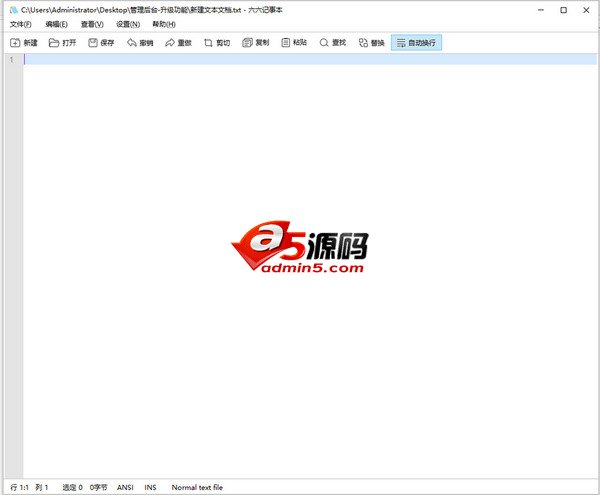Image resolution: width=600 pixels, height=495 pixels.
Task: Click into line 1 of the text editor
Action: pos(310,59)
